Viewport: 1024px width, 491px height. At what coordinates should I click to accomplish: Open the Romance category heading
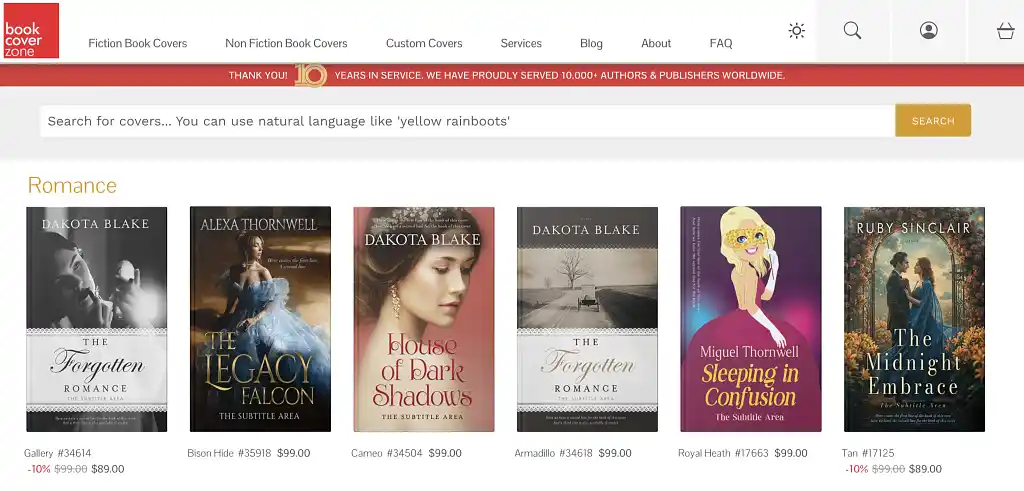[72, 185]
